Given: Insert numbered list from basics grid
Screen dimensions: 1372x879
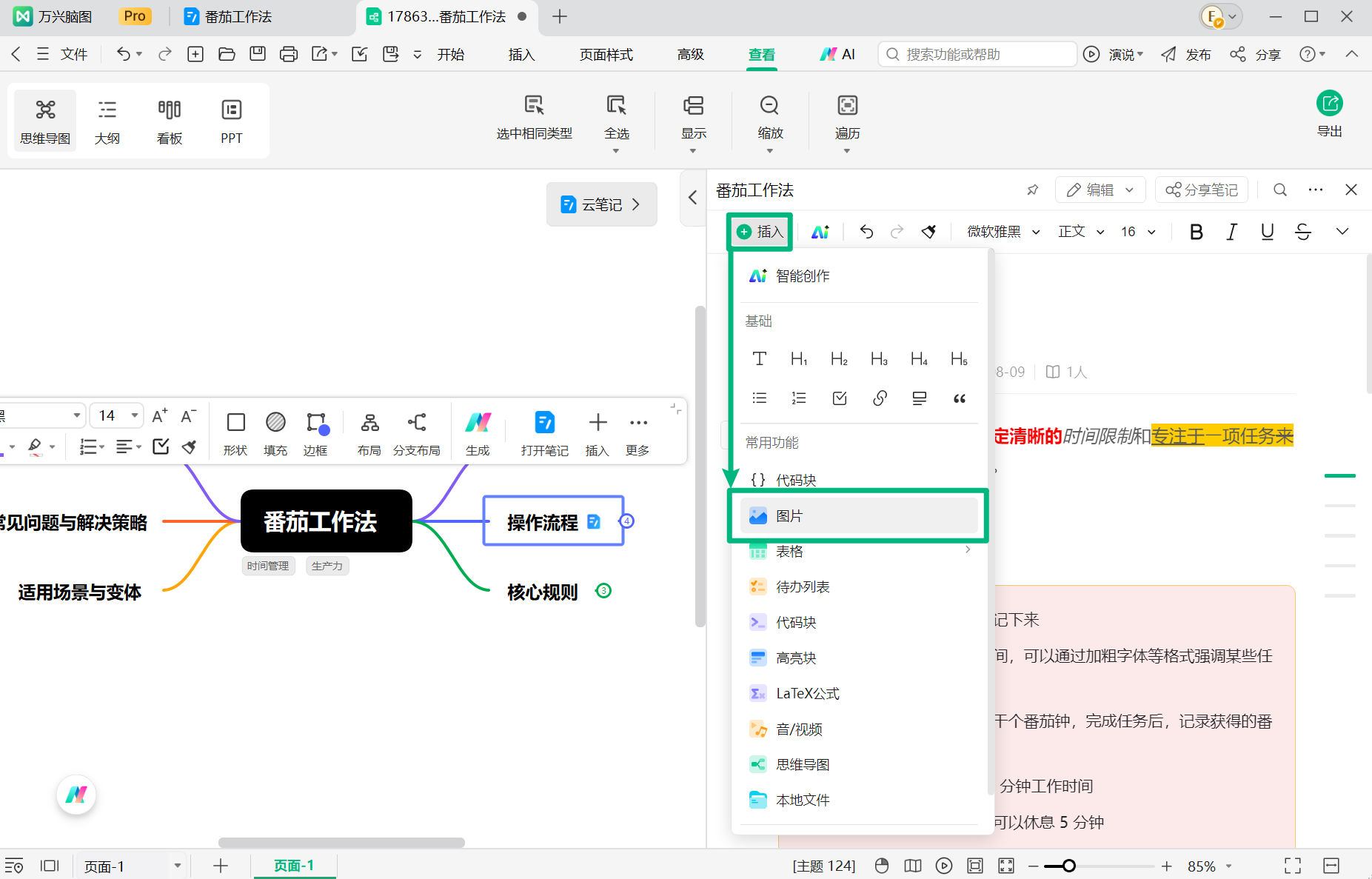Looking at the screenshot, I should (799, 398).
